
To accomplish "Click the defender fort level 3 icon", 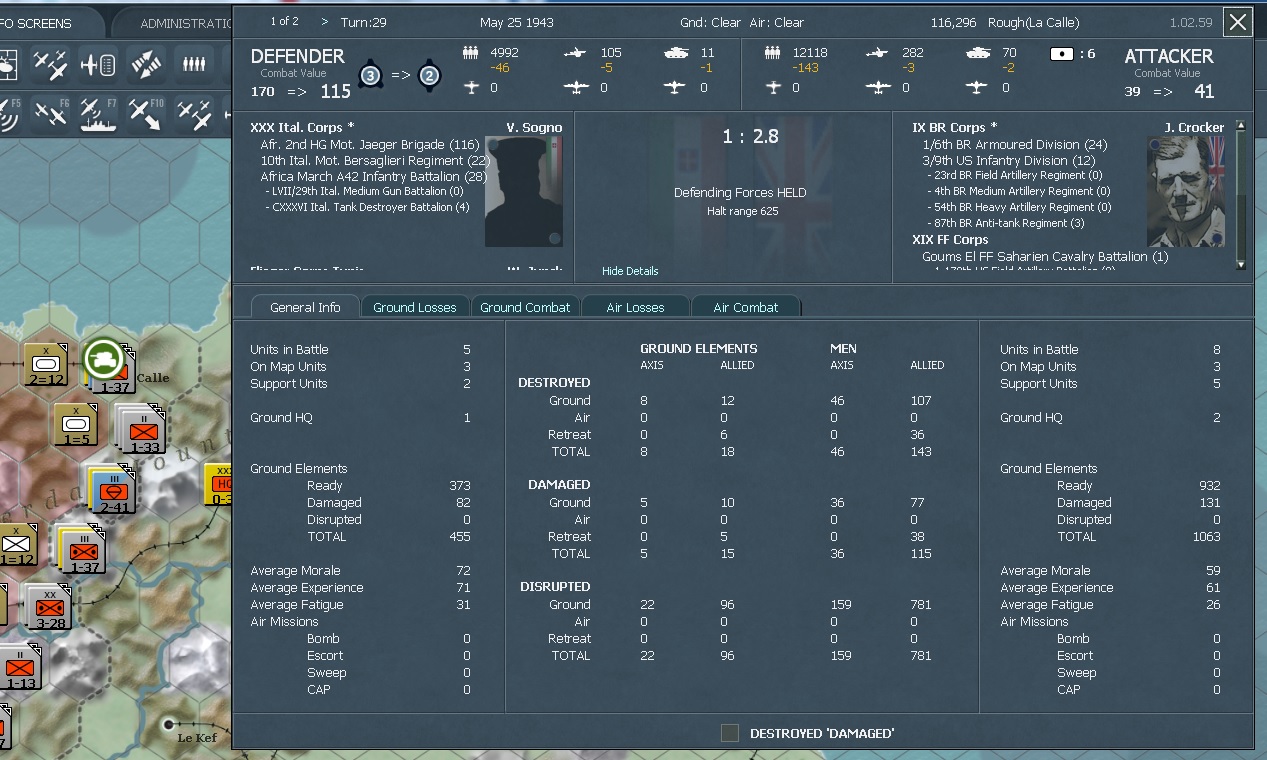I will (371, 75).
